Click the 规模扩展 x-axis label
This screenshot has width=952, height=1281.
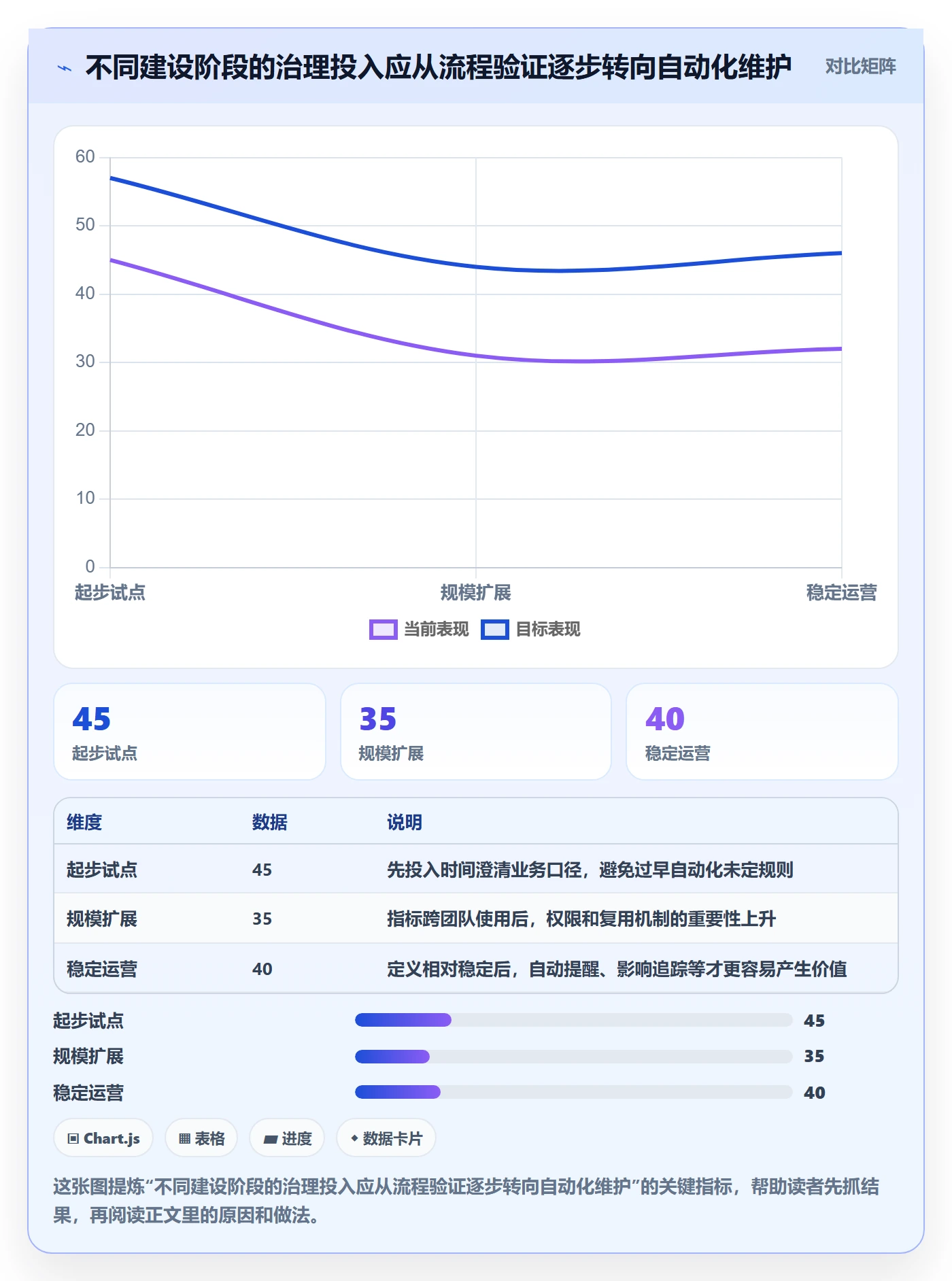click(476, 593)
